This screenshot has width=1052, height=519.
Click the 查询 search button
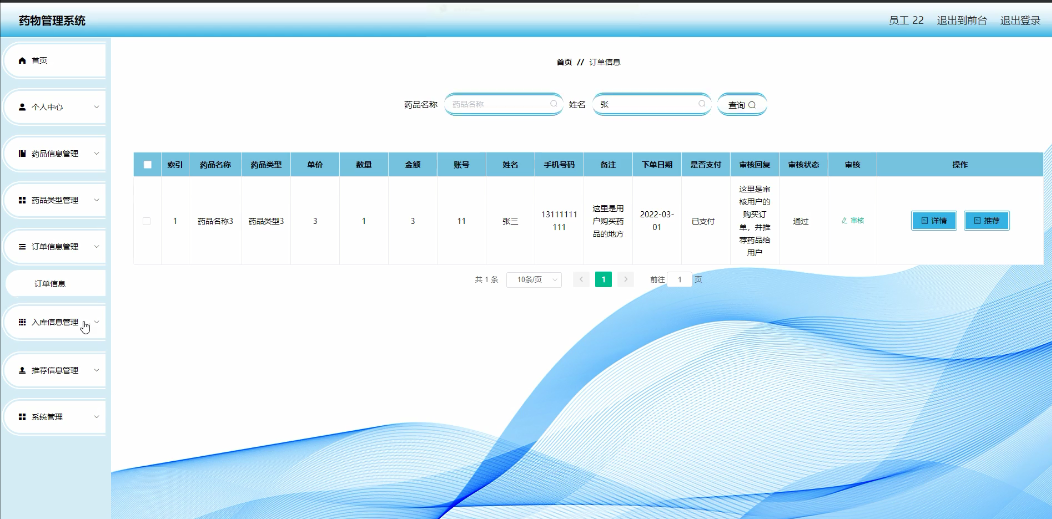point(742,105)
